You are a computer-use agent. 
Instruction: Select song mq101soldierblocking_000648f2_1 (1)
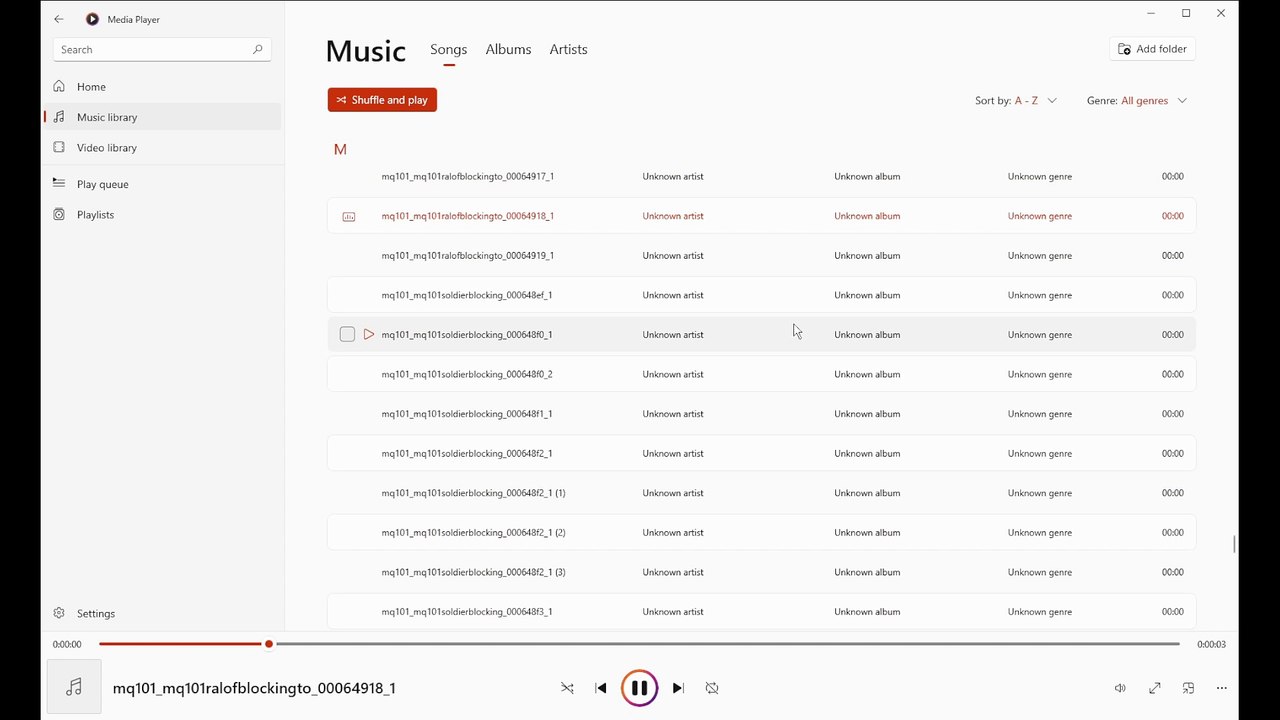click(x=761, y=493)
